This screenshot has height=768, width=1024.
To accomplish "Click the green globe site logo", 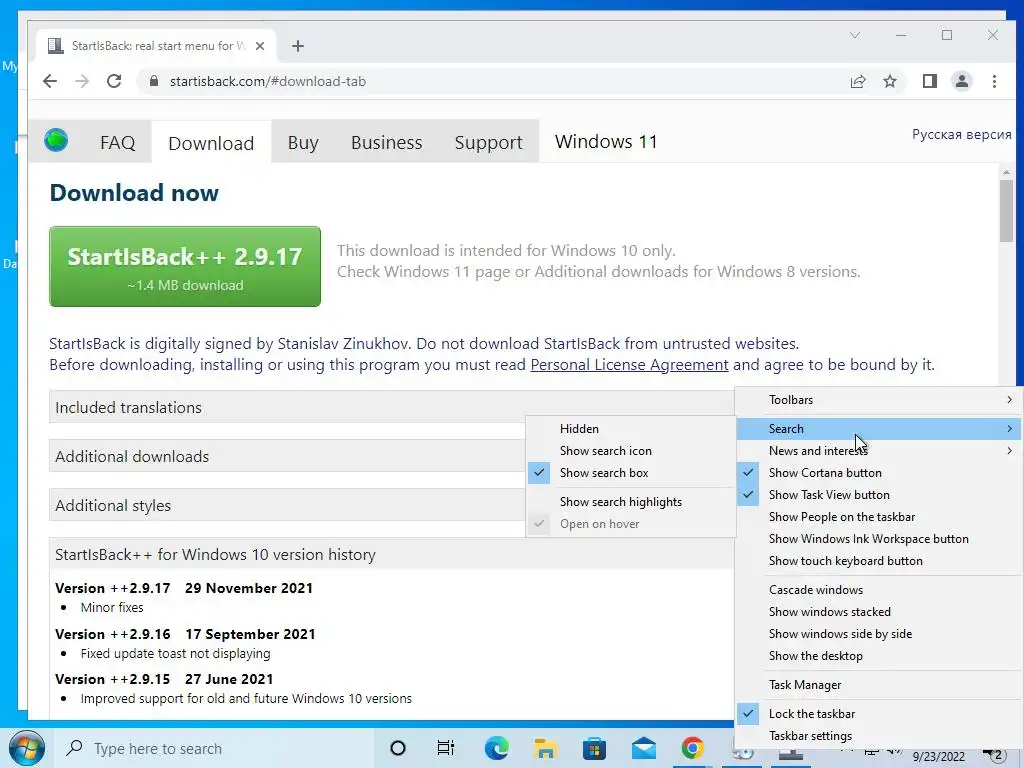I will point(56,140).
